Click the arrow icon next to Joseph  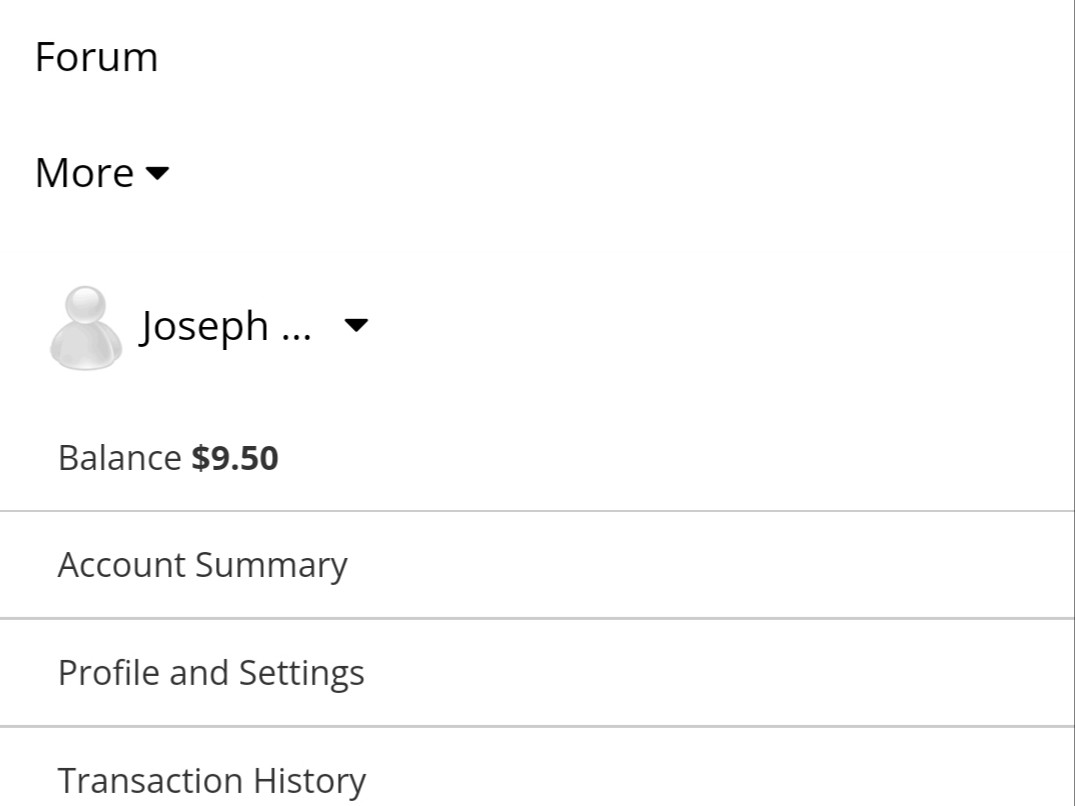[x=356, y=325]
